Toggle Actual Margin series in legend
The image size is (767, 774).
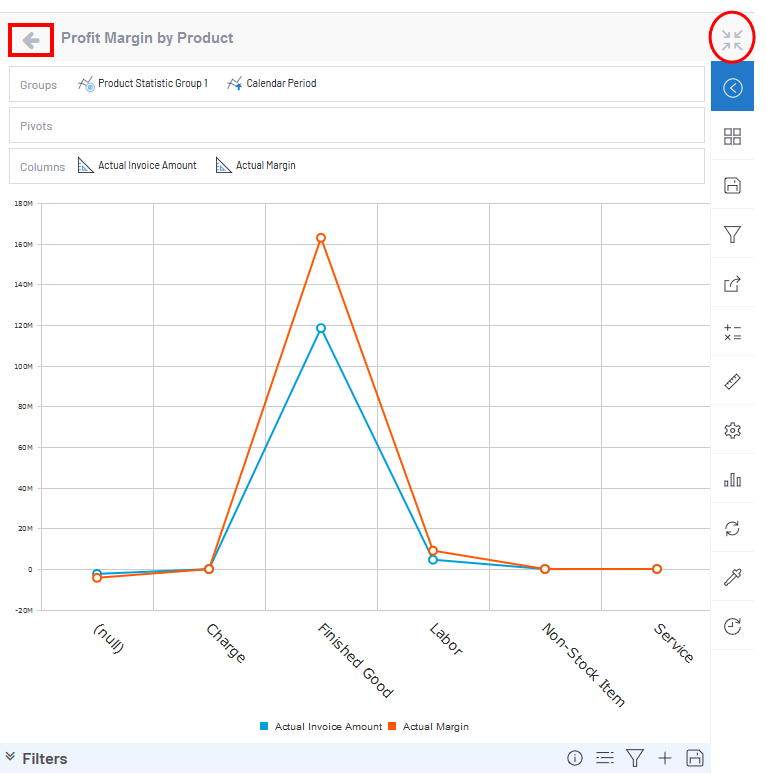click(428, 727)
